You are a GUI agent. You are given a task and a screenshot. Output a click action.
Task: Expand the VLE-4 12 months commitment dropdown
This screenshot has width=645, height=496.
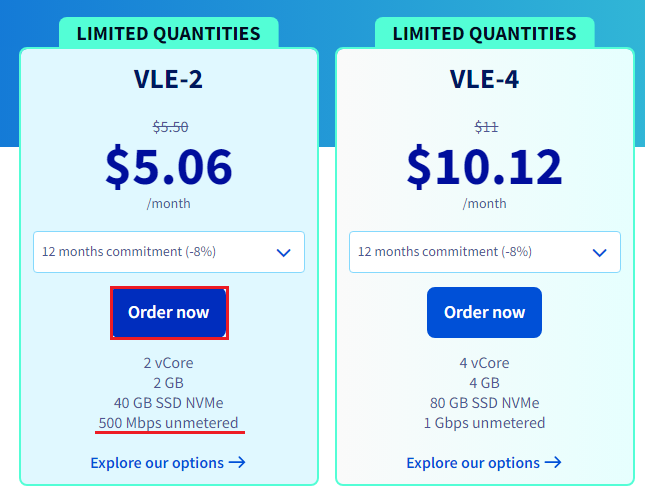pyautogui.click(x=484, y=252)
